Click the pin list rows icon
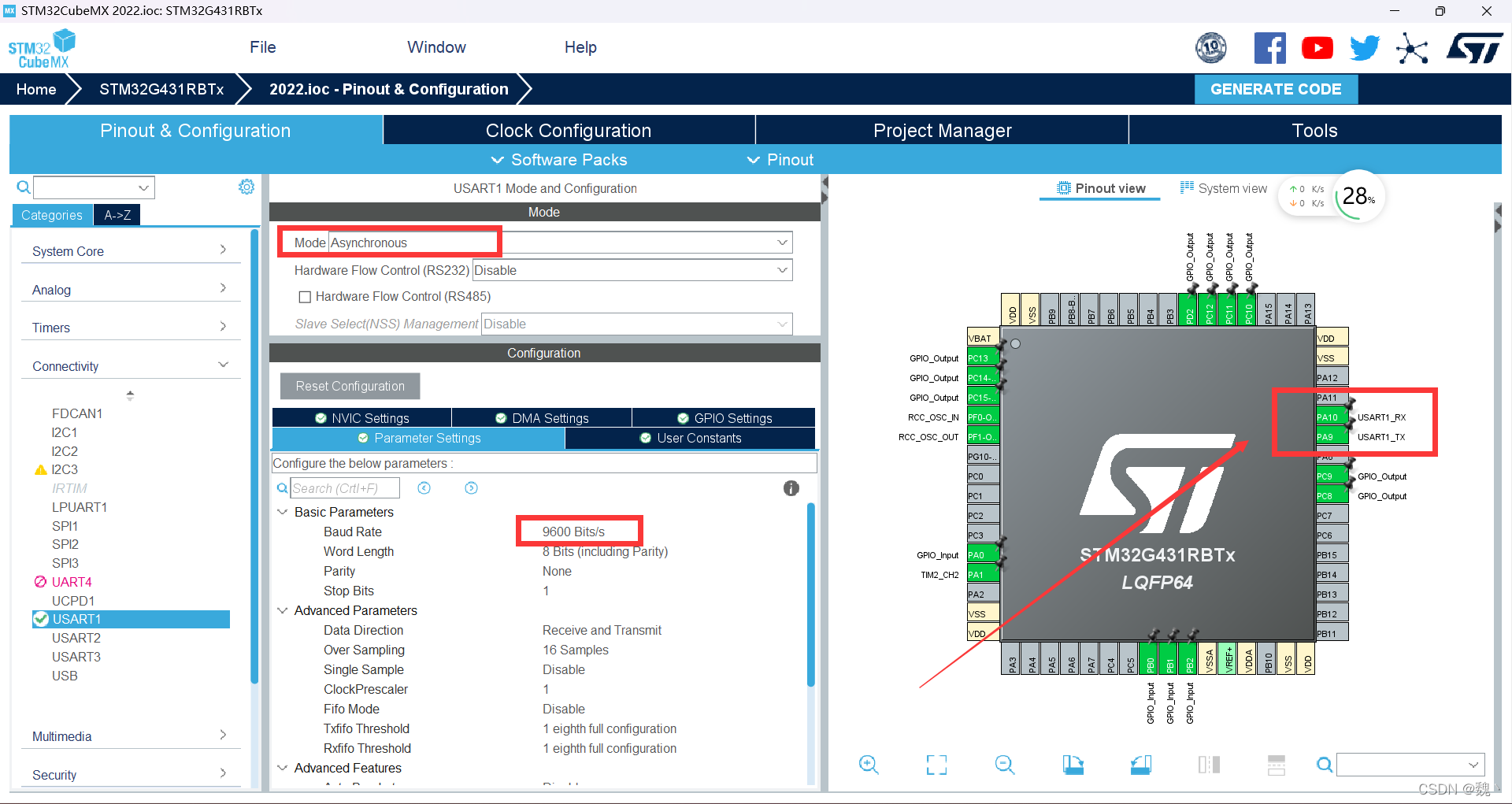This screenshot has width=1512, height=804. point(1277,765)
